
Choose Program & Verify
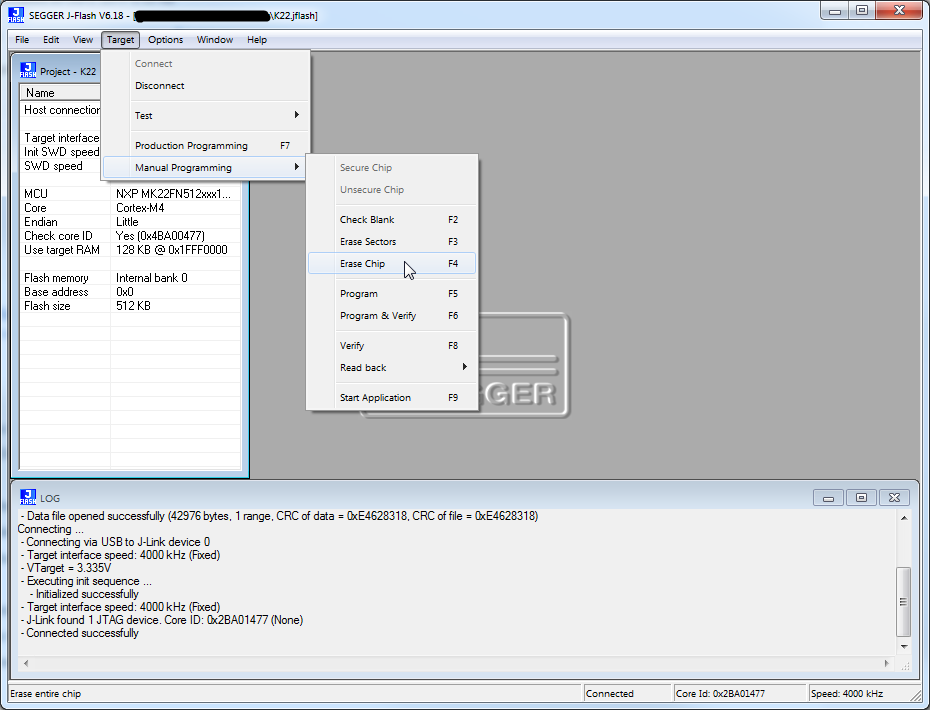pyautogui.click(x=392, y=316)
